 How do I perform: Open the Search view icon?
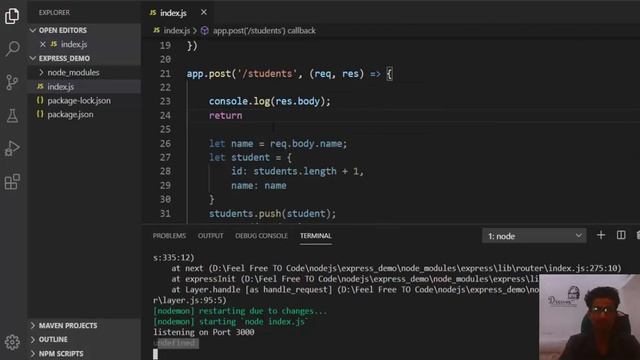click(x=12, y=49)
